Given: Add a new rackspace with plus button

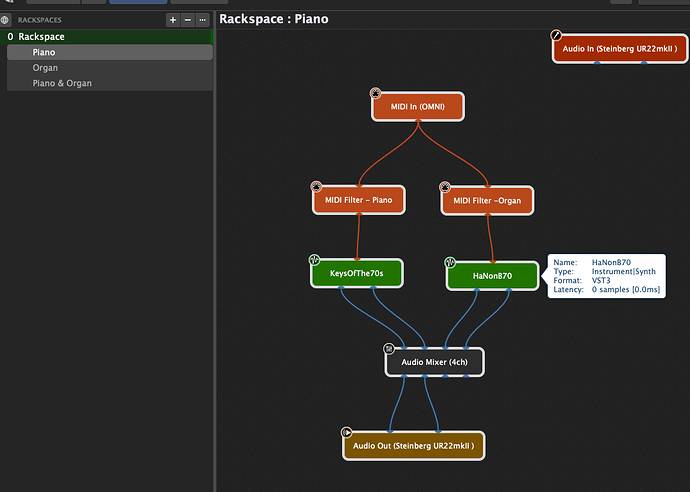Looking at the screenshot, I should tap(173, 19).
